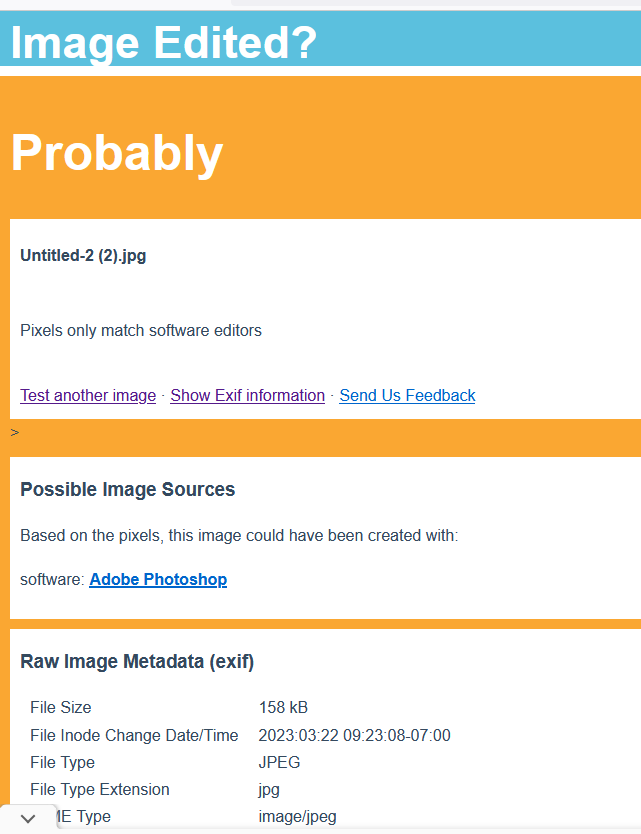The height and width of the screenshot is (834, 641).
Task: Select the 2023:03:22 09:23:08-07:00 date value
Action: point(354,735)
